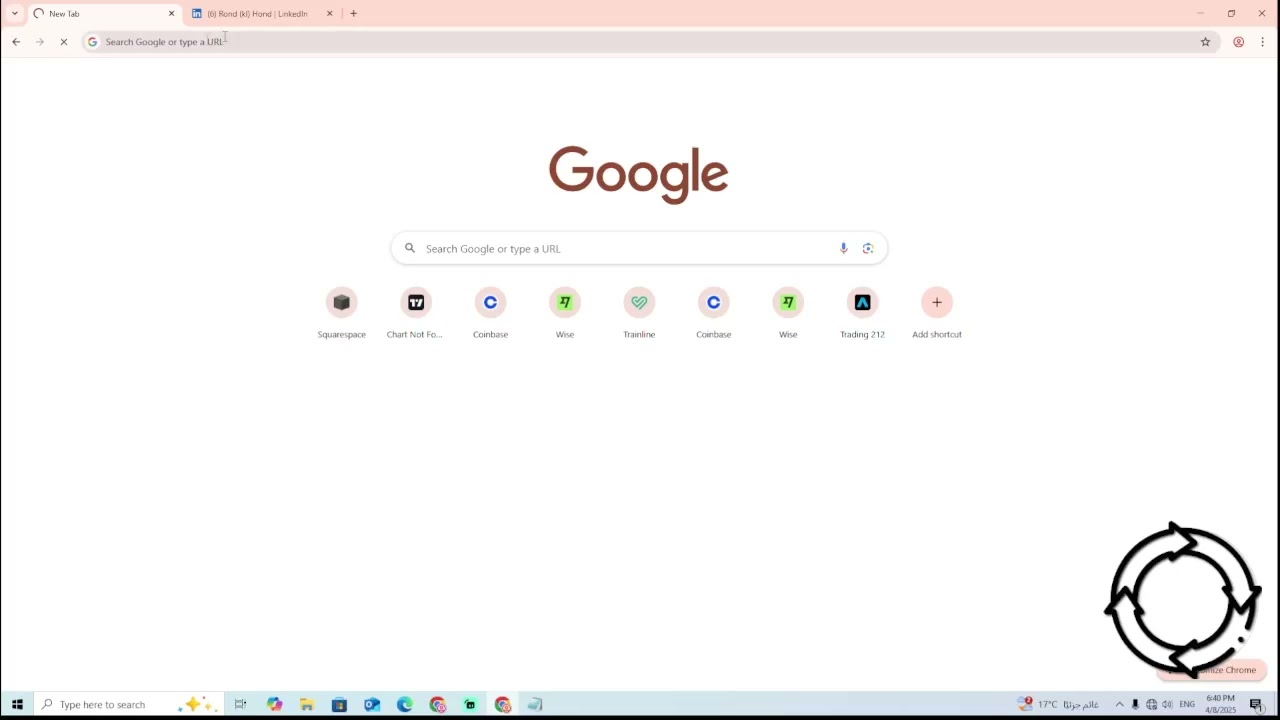Click the taskbar search field
This screenshot has height=720, width=1280.
pos(128,704)
